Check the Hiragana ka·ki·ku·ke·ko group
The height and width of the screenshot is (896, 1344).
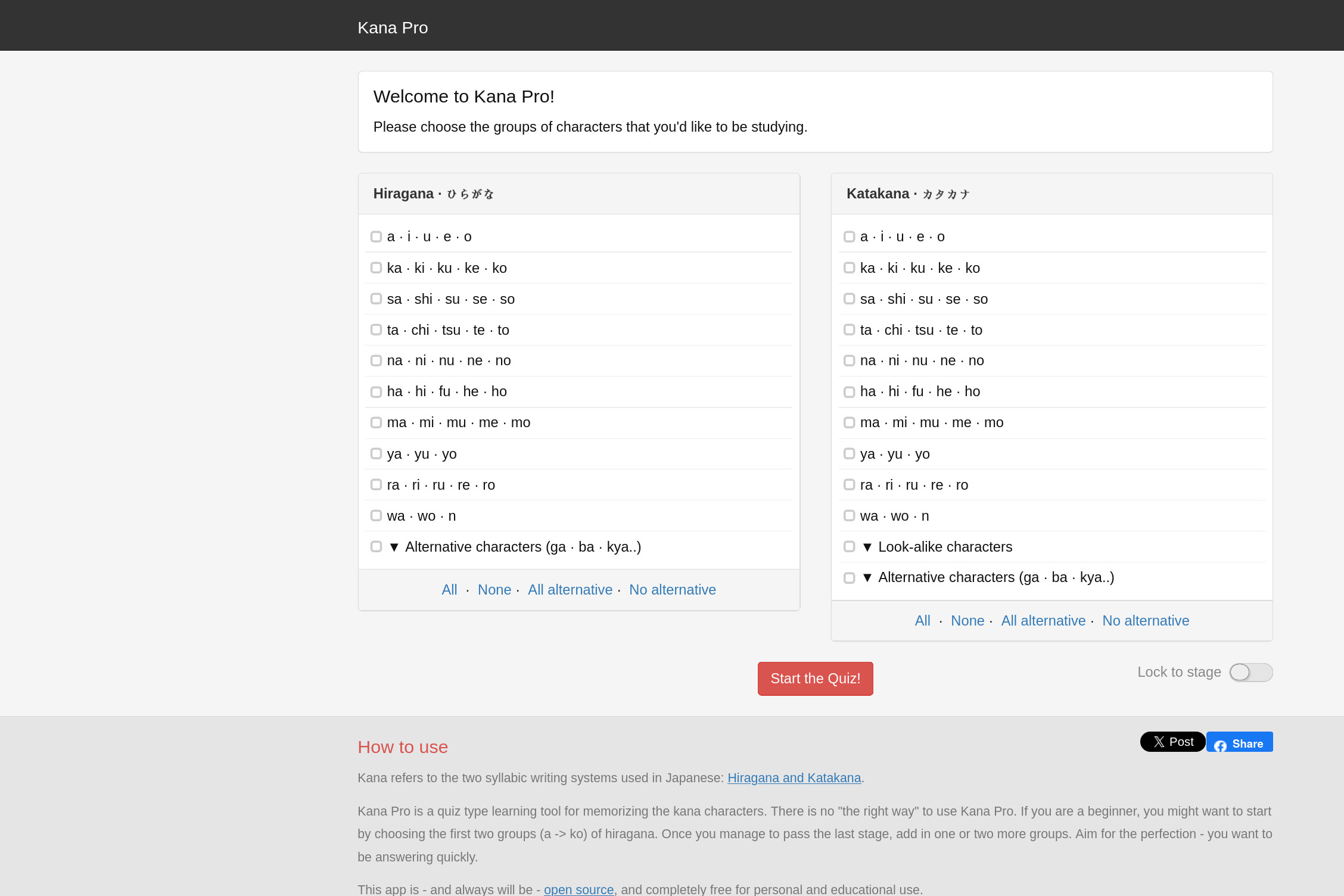376,267
